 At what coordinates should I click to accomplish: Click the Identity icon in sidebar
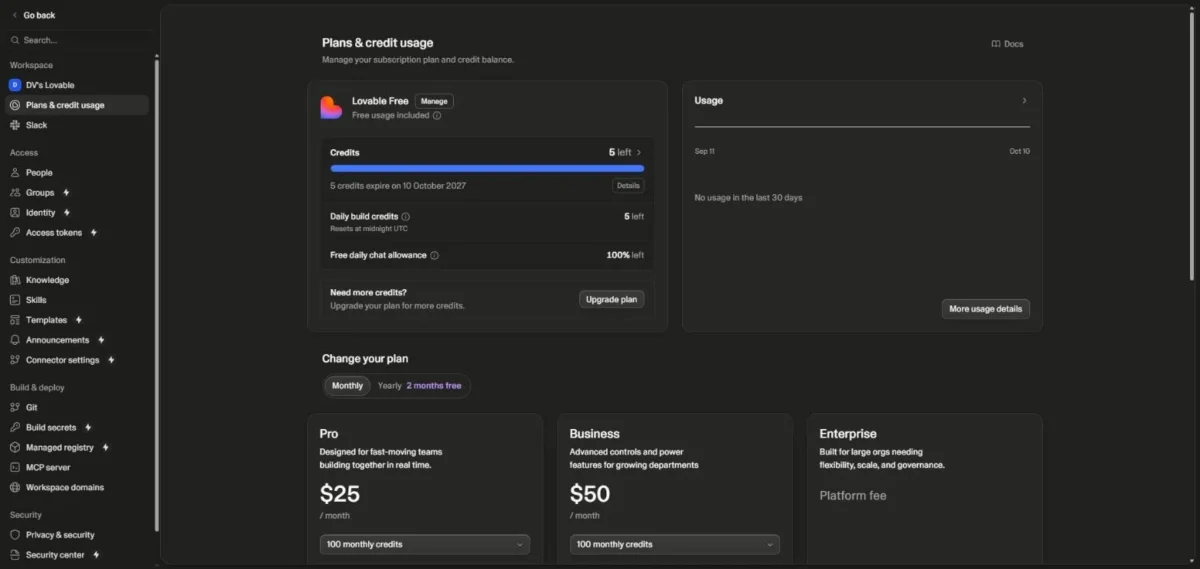tap(15, 212)
